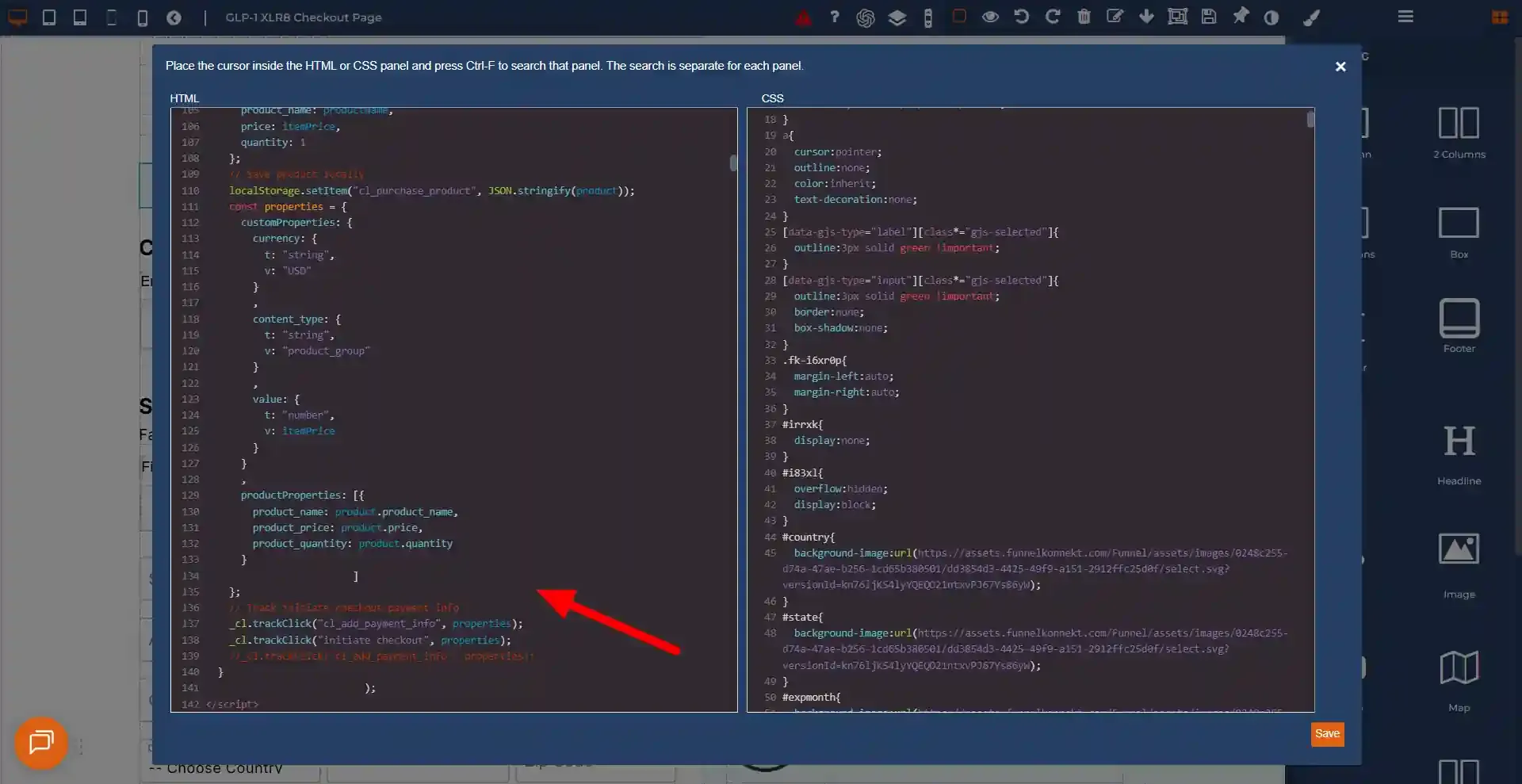Toggle the half-circle contrast icon
The width and height of the screenshot is (1522, 784).
pyautogui.click(x=1272, y=17)
